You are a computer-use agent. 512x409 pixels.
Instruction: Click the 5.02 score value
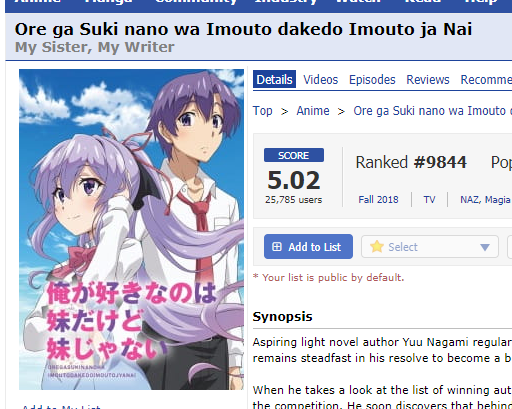pos(294,180)
